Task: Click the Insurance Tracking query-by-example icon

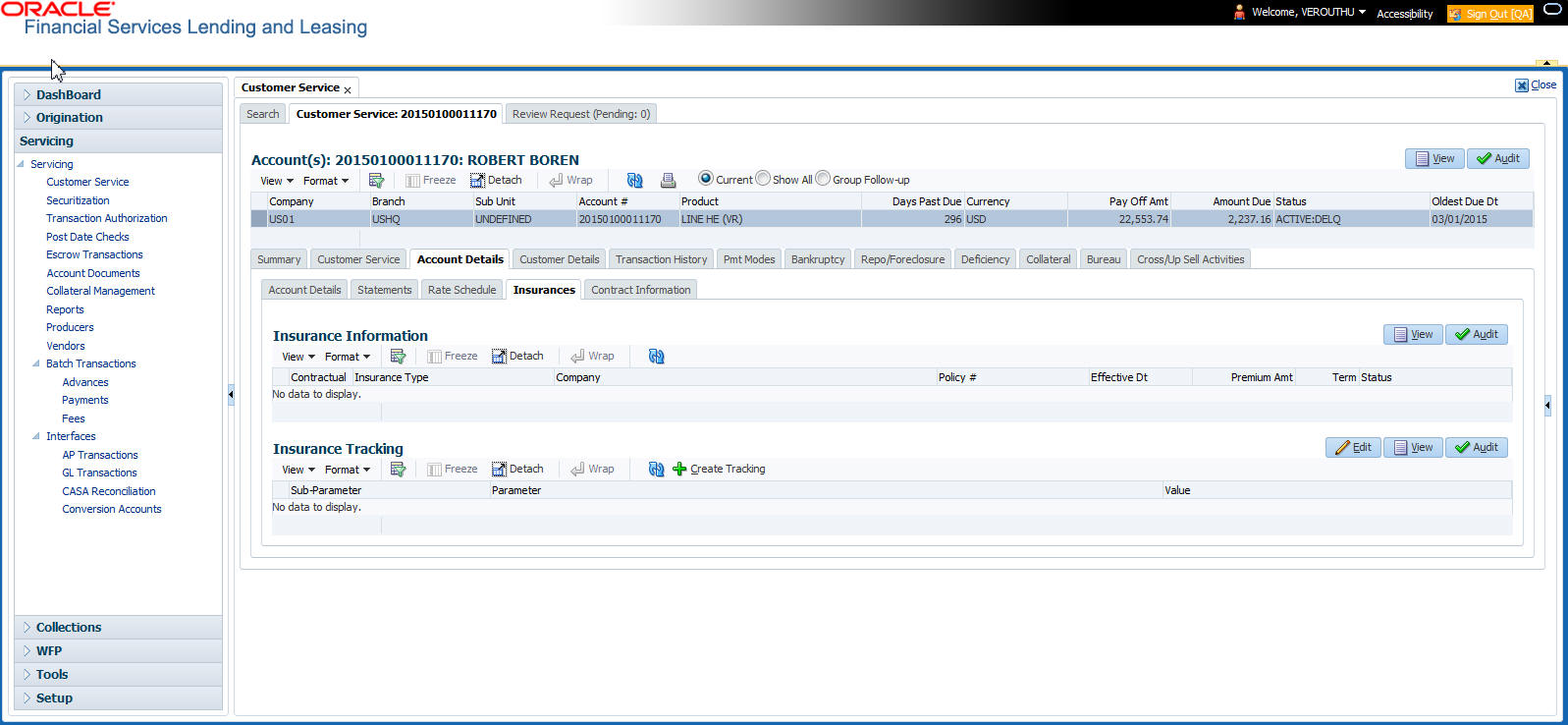Action: pos(398,470)
